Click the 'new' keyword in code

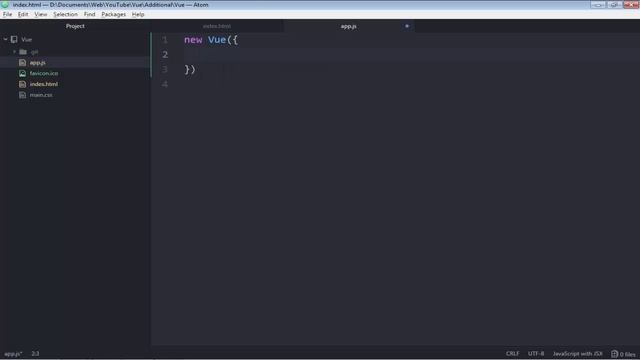[193, 40]
